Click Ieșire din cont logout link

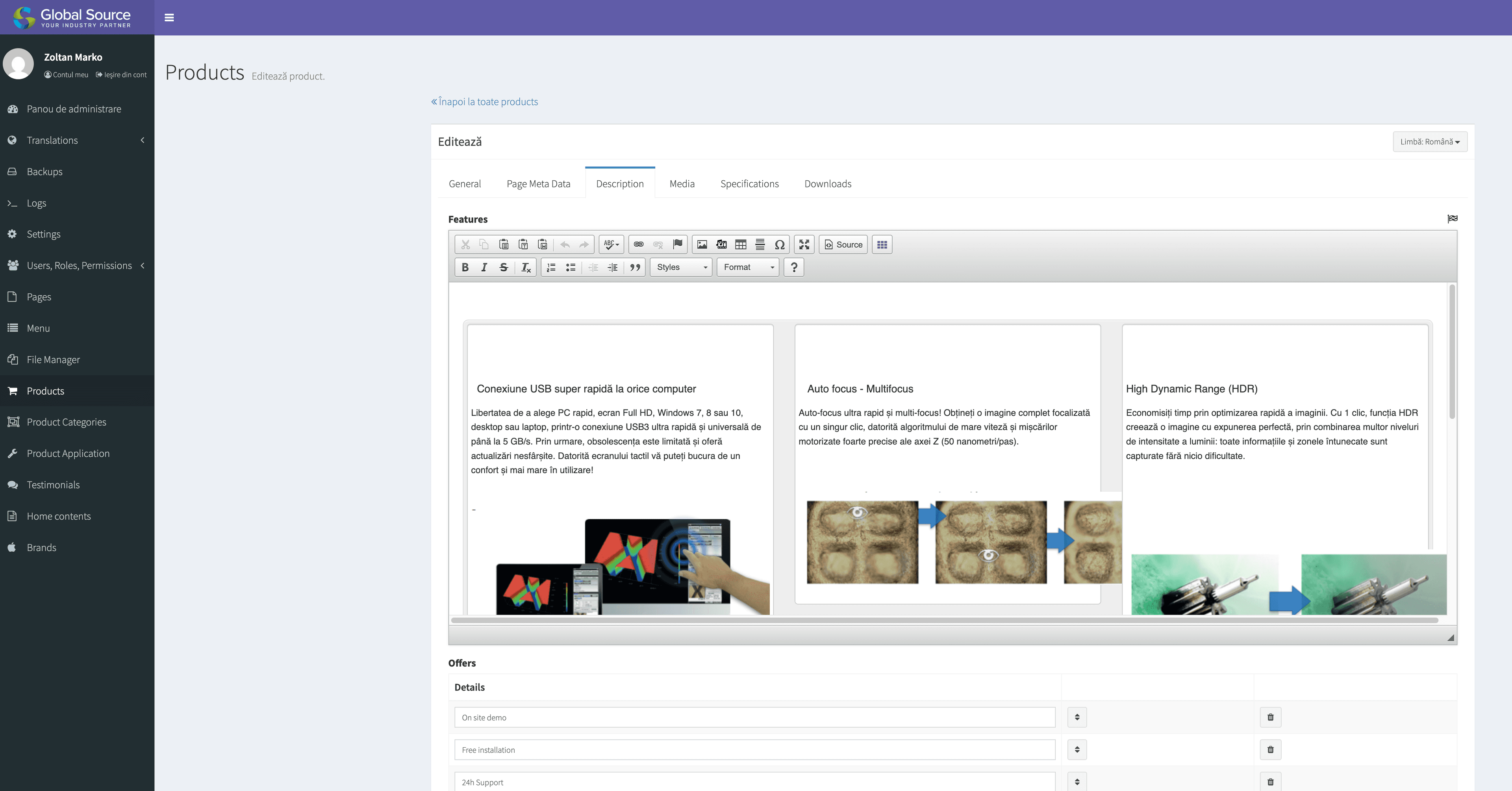[122, 74]
